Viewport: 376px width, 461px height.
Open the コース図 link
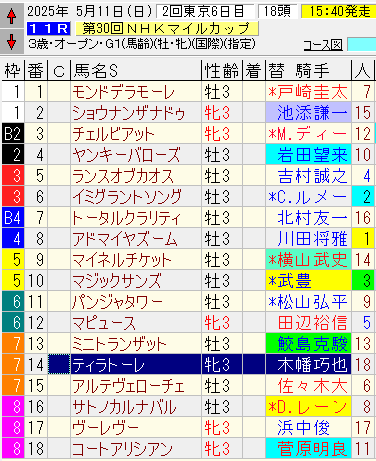323,45
